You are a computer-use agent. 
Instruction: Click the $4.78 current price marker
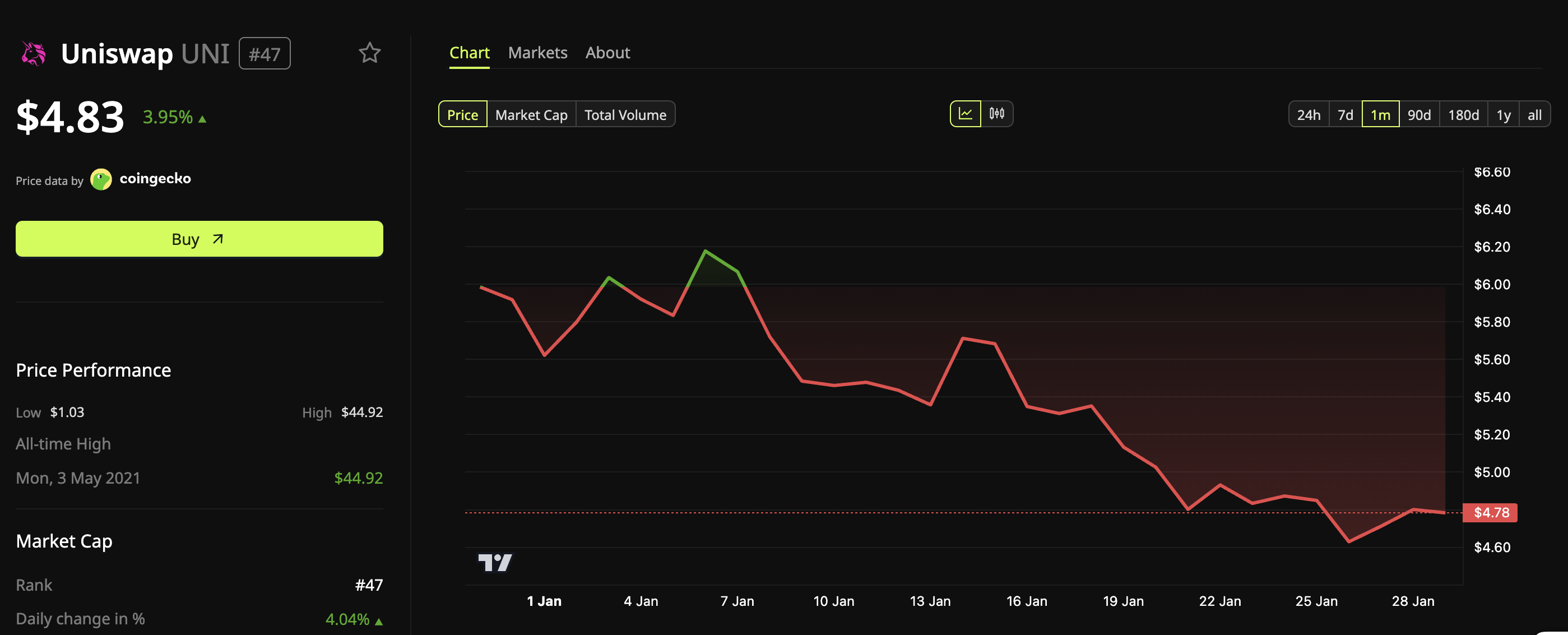pos(1491,513)
